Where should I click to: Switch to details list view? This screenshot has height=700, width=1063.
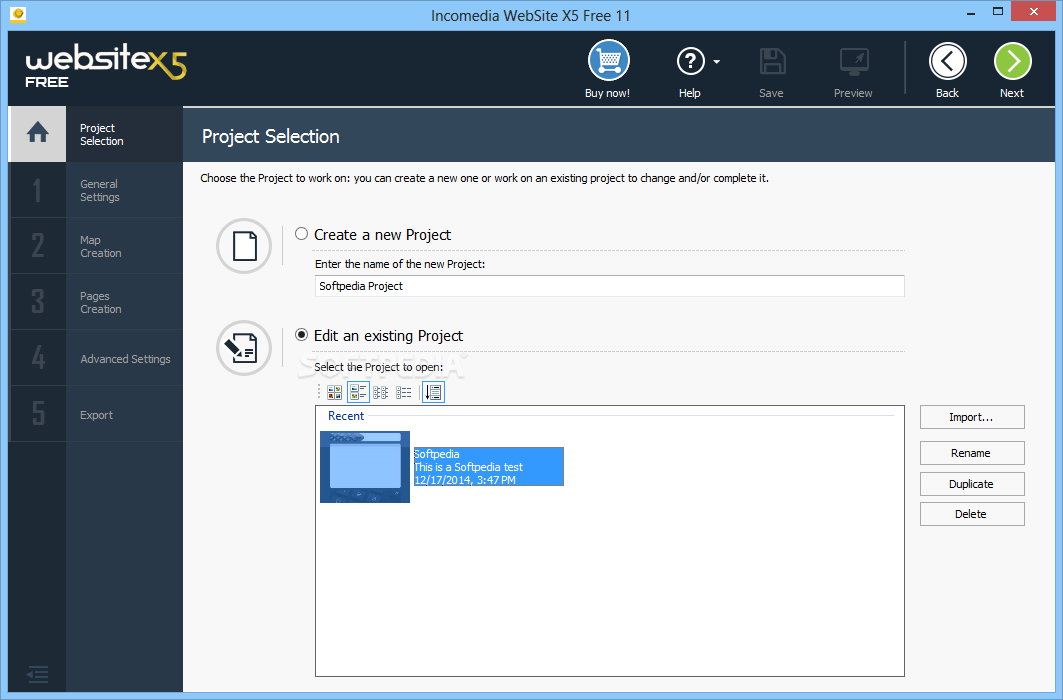(x=404, y=392)
